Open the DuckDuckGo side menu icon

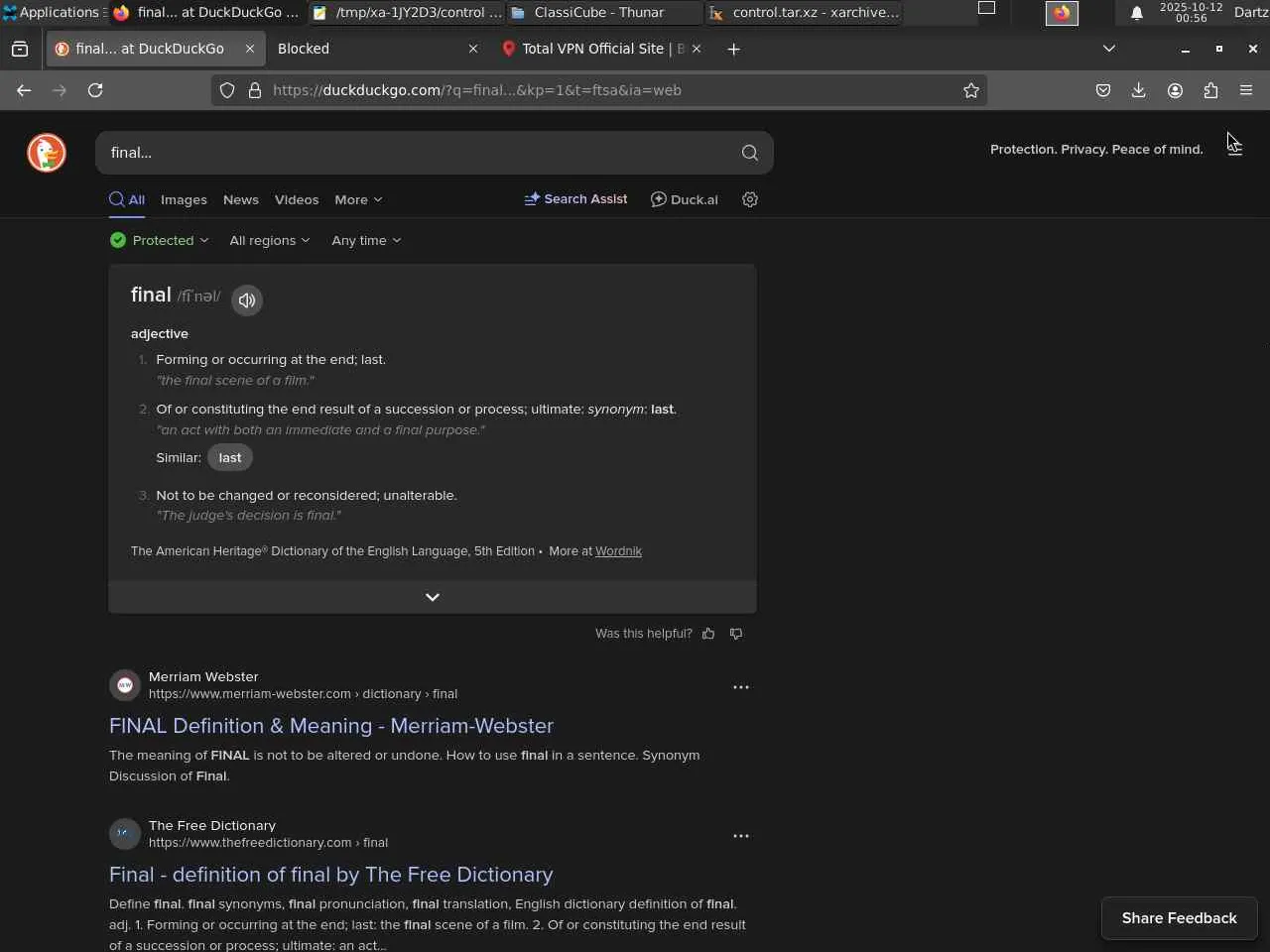[x=1234, y=147]
